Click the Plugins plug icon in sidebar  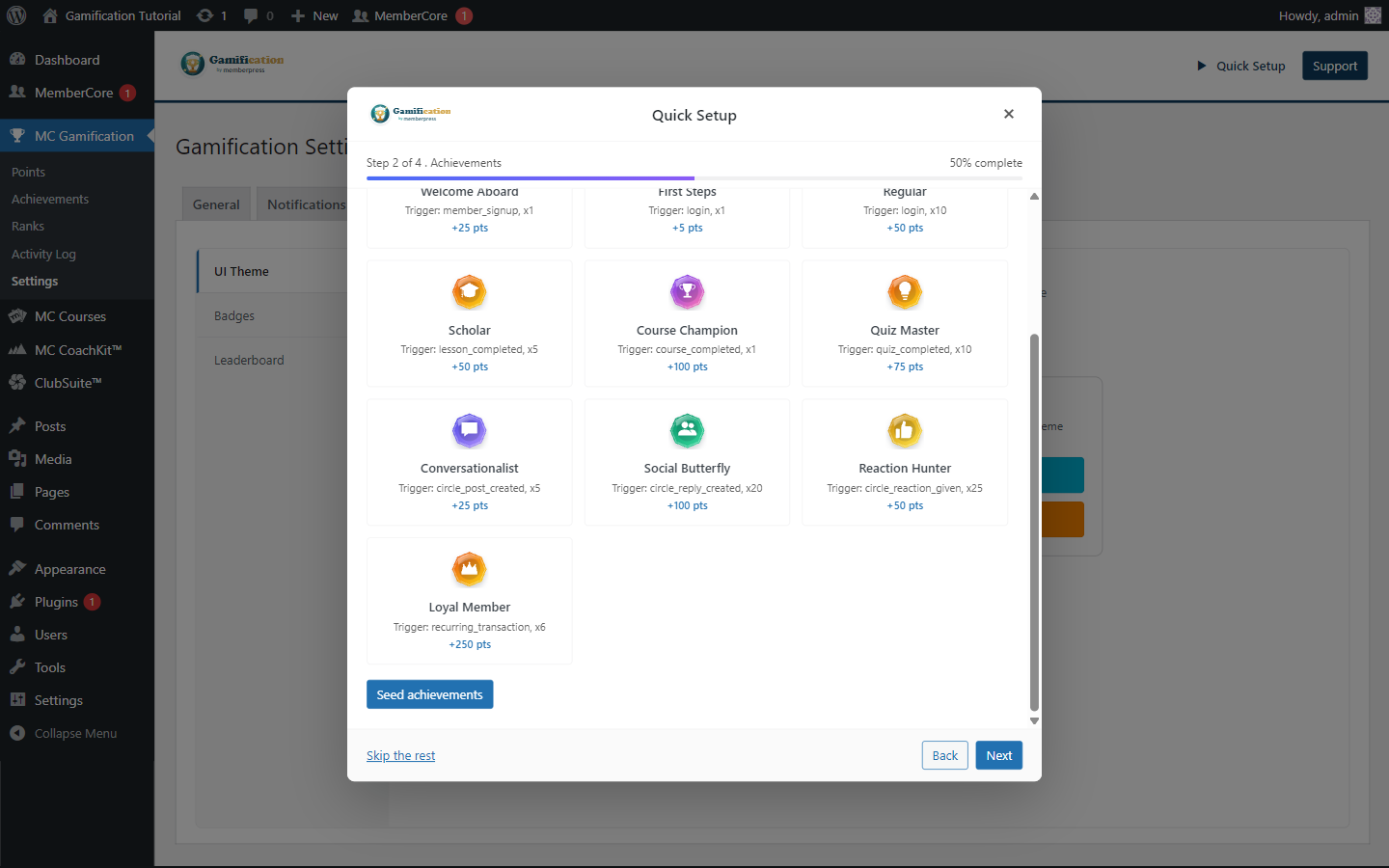coord(17,602)
